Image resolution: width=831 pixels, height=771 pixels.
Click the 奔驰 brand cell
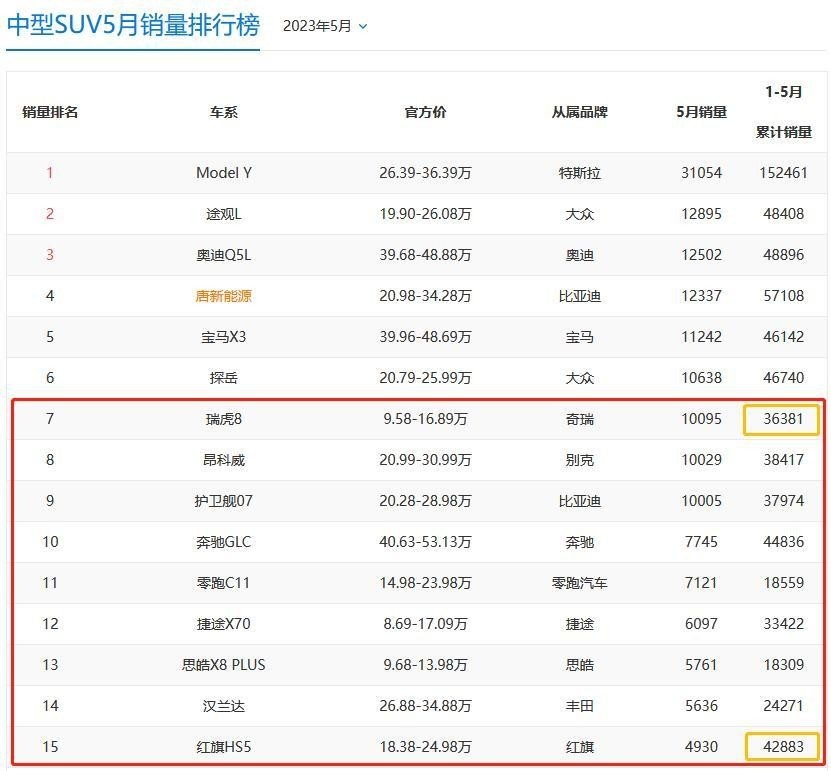[x=579, y=542]
